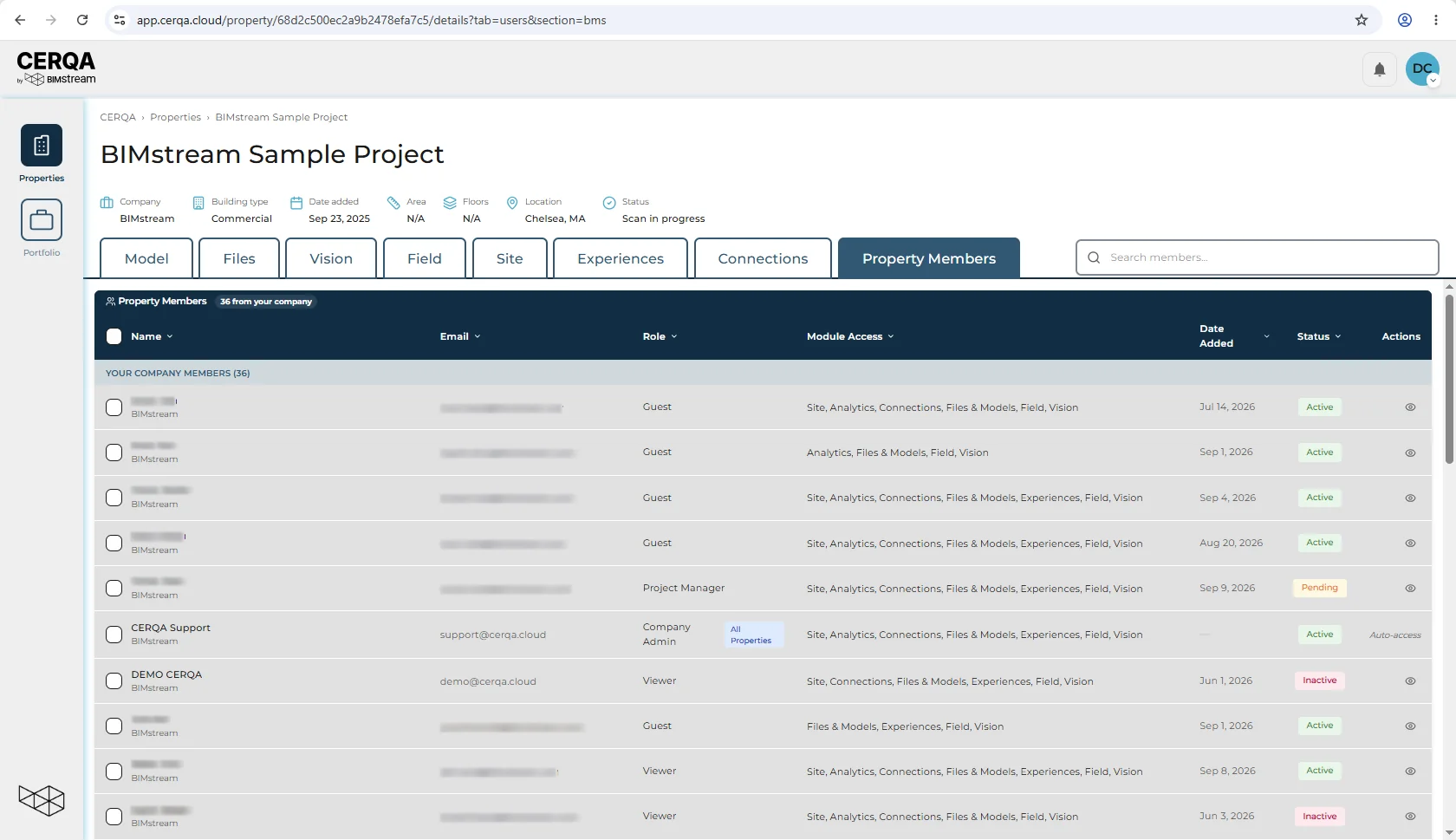1456x840 pixels.
Task: Click the All Properties badge for CERQA Support
Action: coord(754,635)
